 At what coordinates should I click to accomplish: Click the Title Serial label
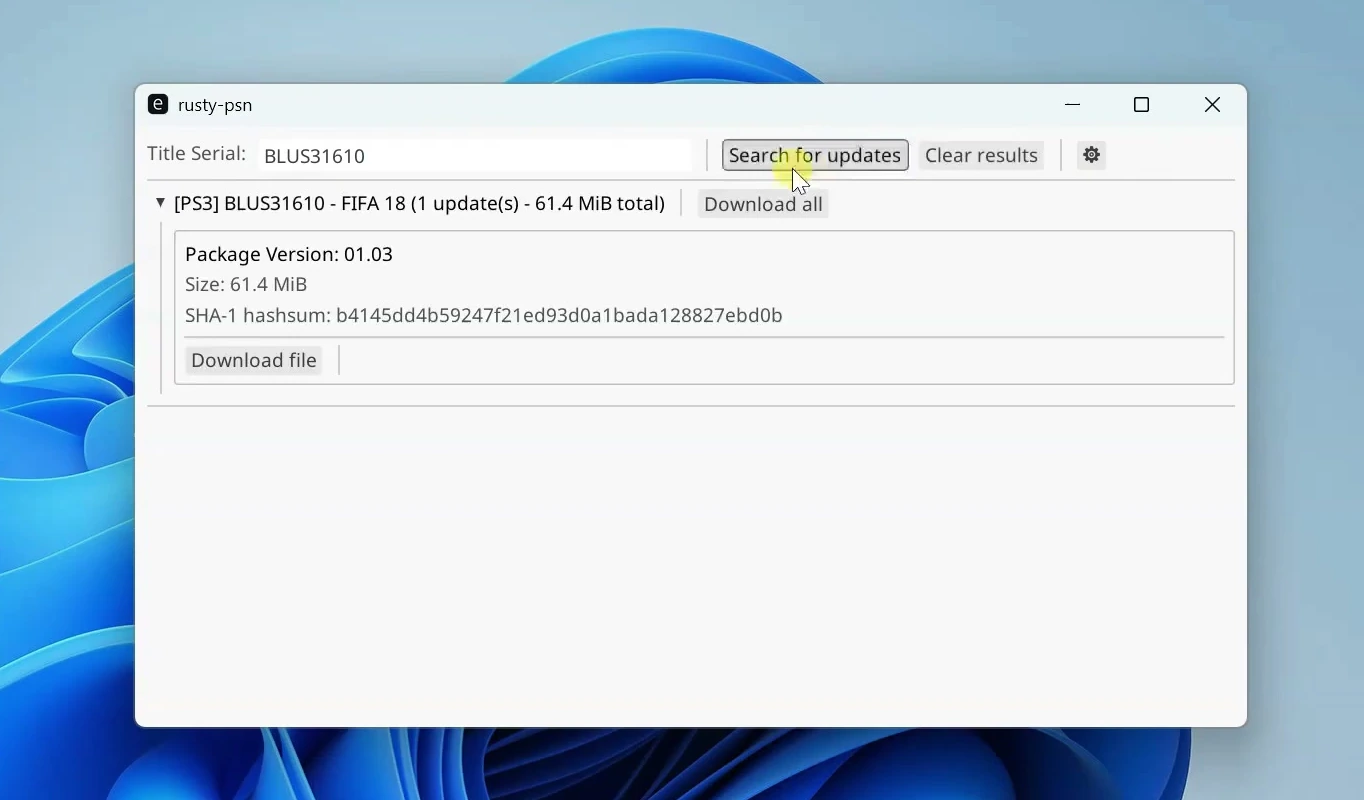(x=196, y=154)
